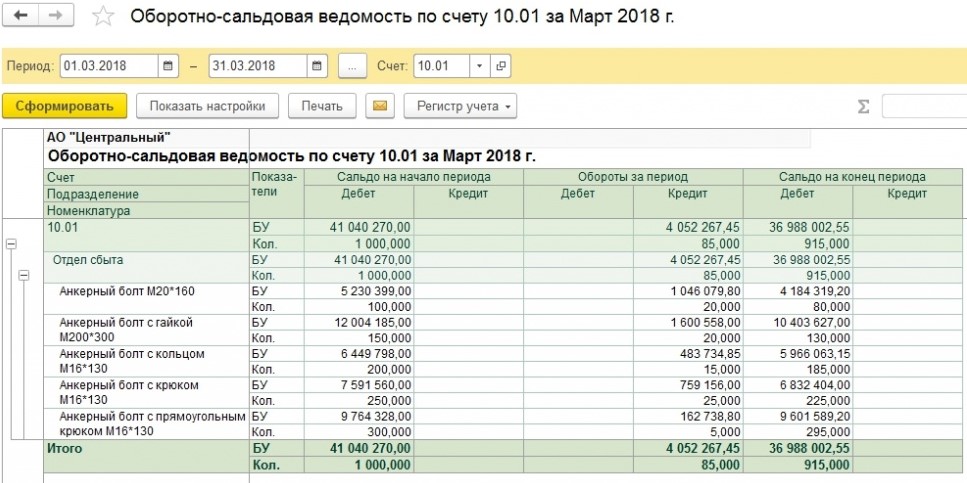
Task: Collapse the Отдел сбыта subgroup
Action: coord(25,275)
